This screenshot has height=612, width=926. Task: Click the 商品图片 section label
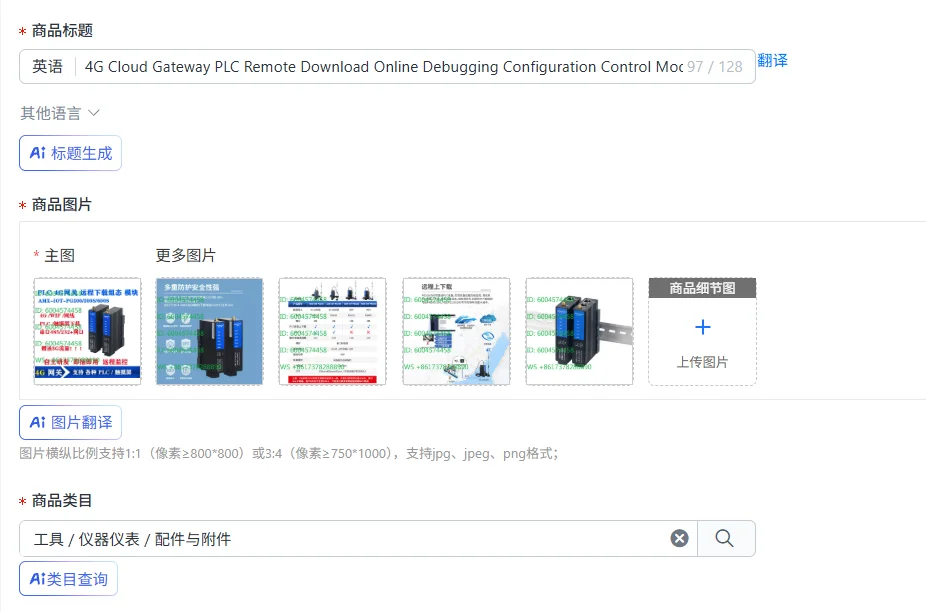[x=62, y=204]
